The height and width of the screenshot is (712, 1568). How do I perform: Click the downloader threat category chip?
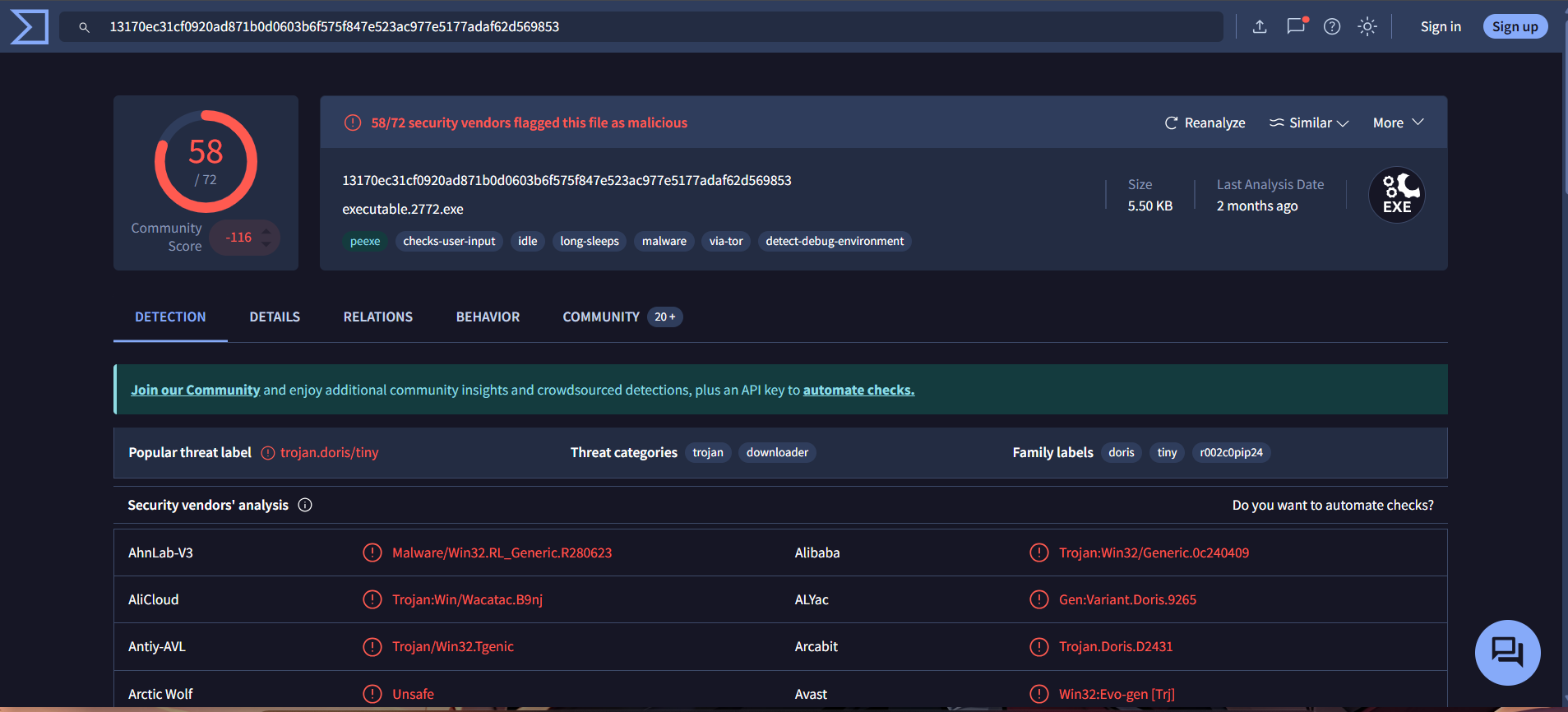777,452
